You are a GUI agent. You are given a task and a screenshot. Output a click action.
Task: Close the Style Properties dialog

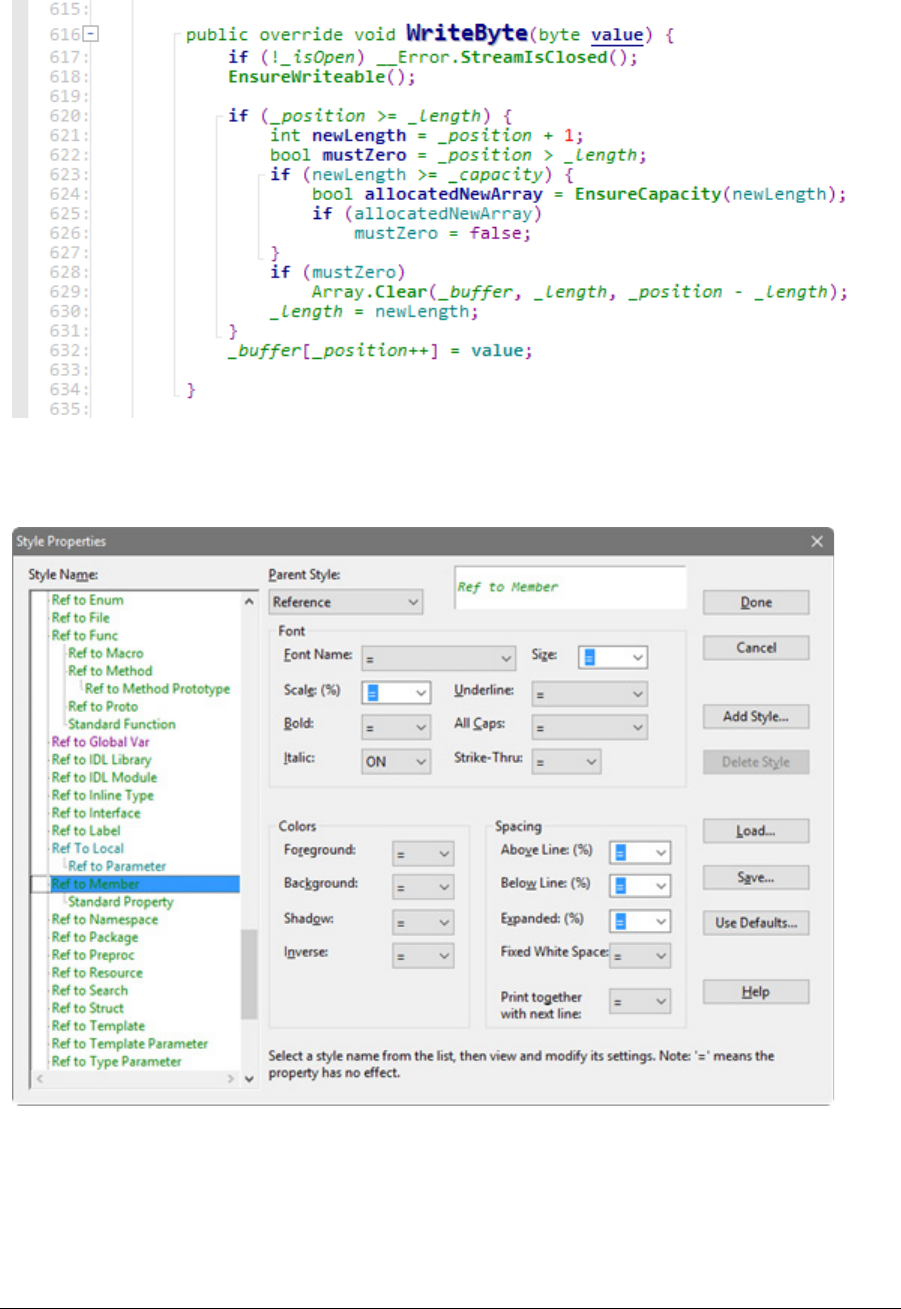816,541
